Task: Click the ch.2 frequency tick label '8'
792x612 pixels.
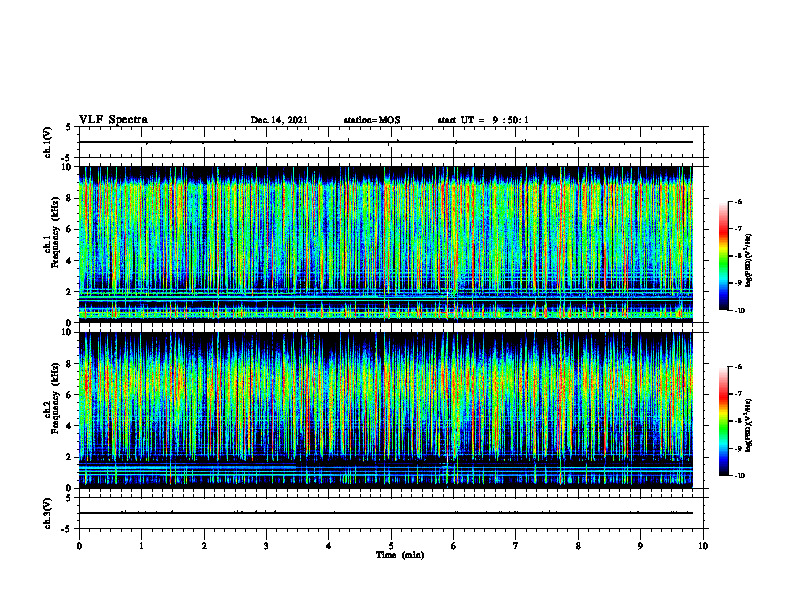Action: 70,364
